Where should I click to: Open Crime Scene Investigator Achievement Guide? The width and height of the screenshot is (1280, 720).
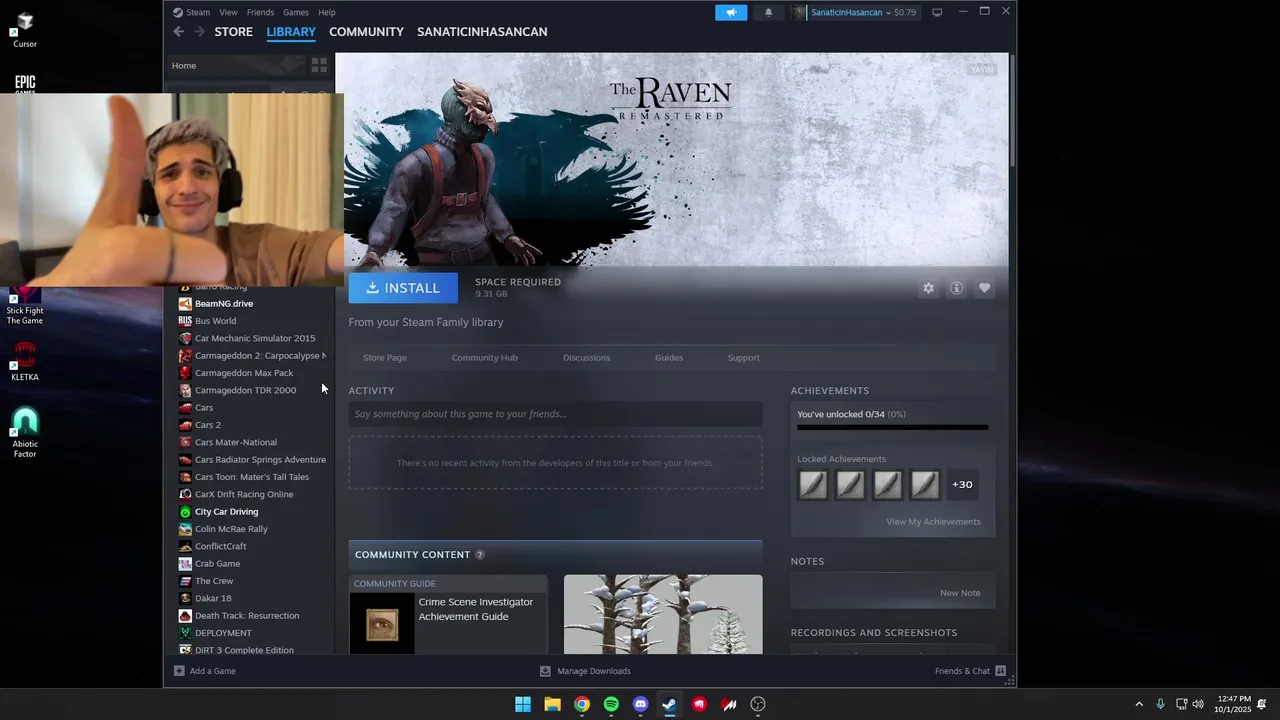coord(448,614)
